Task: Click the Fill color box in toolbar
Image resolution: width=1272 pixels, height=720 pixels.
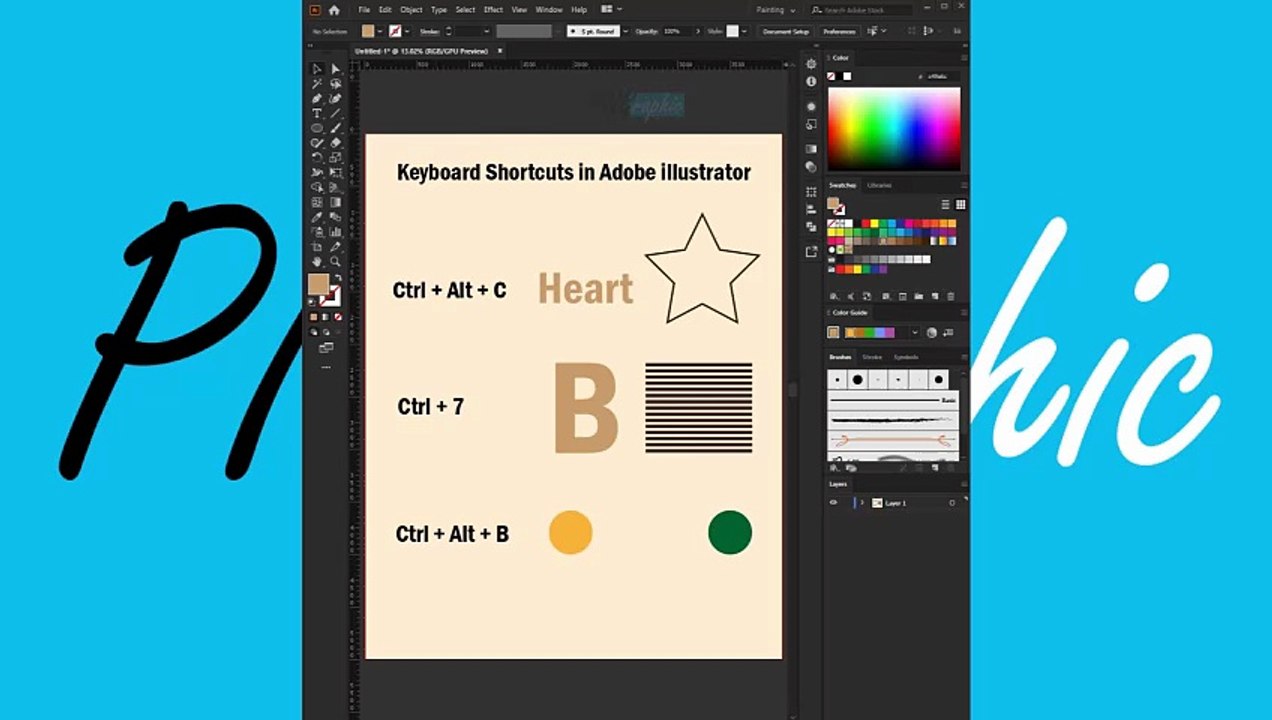Action: coord(318,284)
